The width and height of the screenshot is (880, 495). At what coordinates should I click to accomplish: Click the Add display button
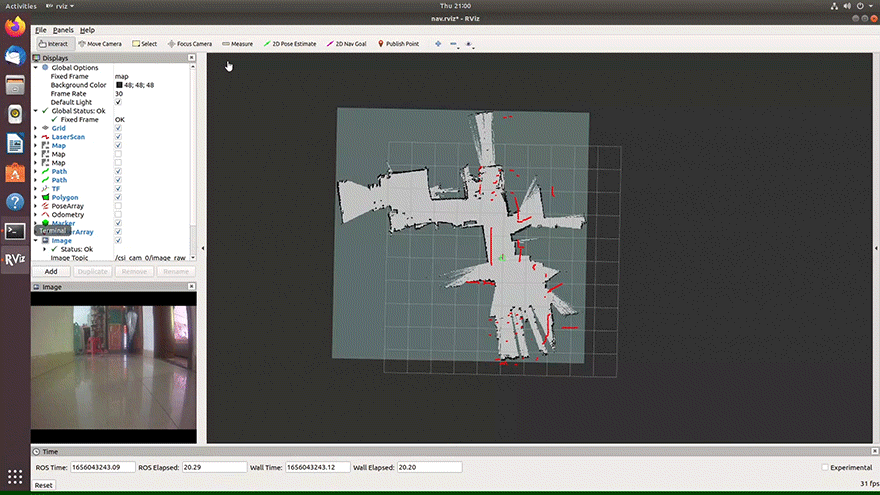(x=50, y=271)
